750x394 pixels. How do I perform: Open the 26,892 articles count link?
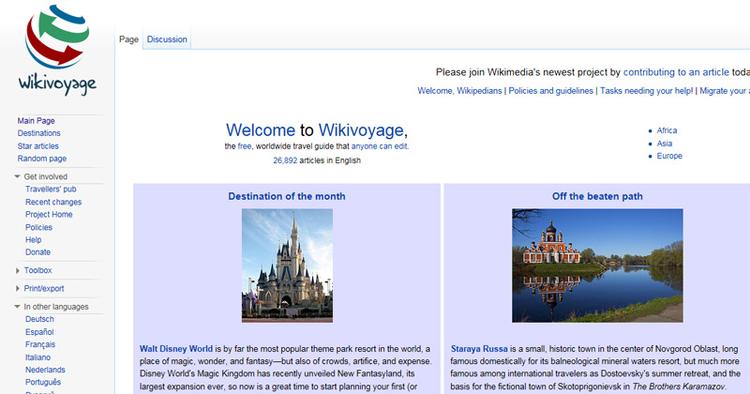pos(285,161)
